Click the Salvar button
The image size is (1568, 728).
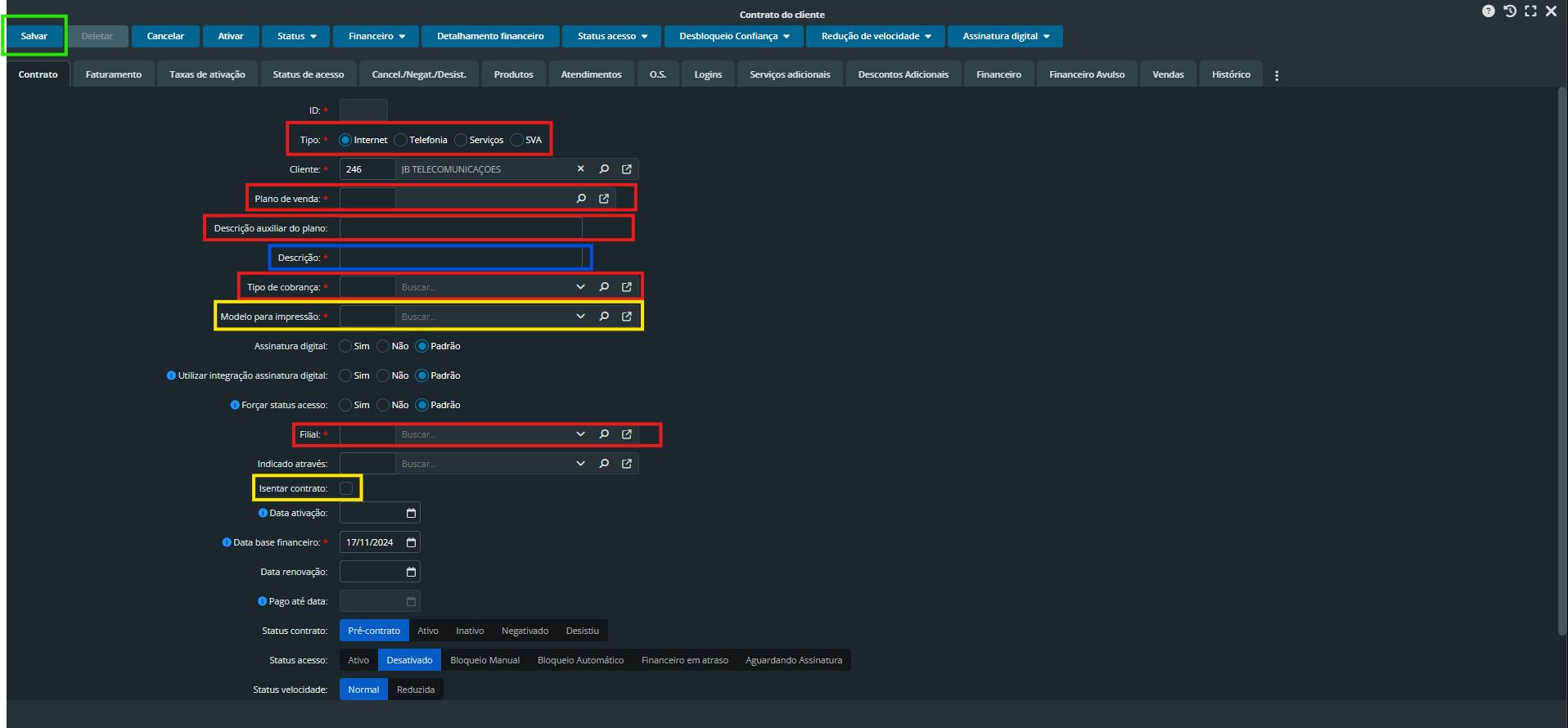(34, 36)
